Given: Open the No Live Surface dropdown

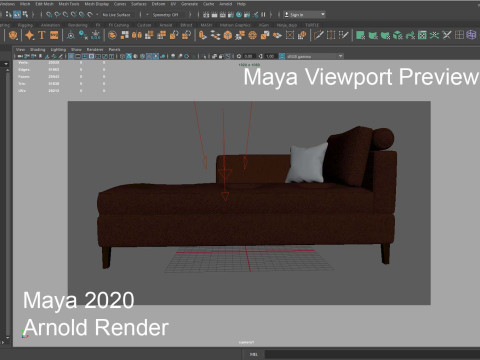Looking at the screenshot, I should click(116, 15).
